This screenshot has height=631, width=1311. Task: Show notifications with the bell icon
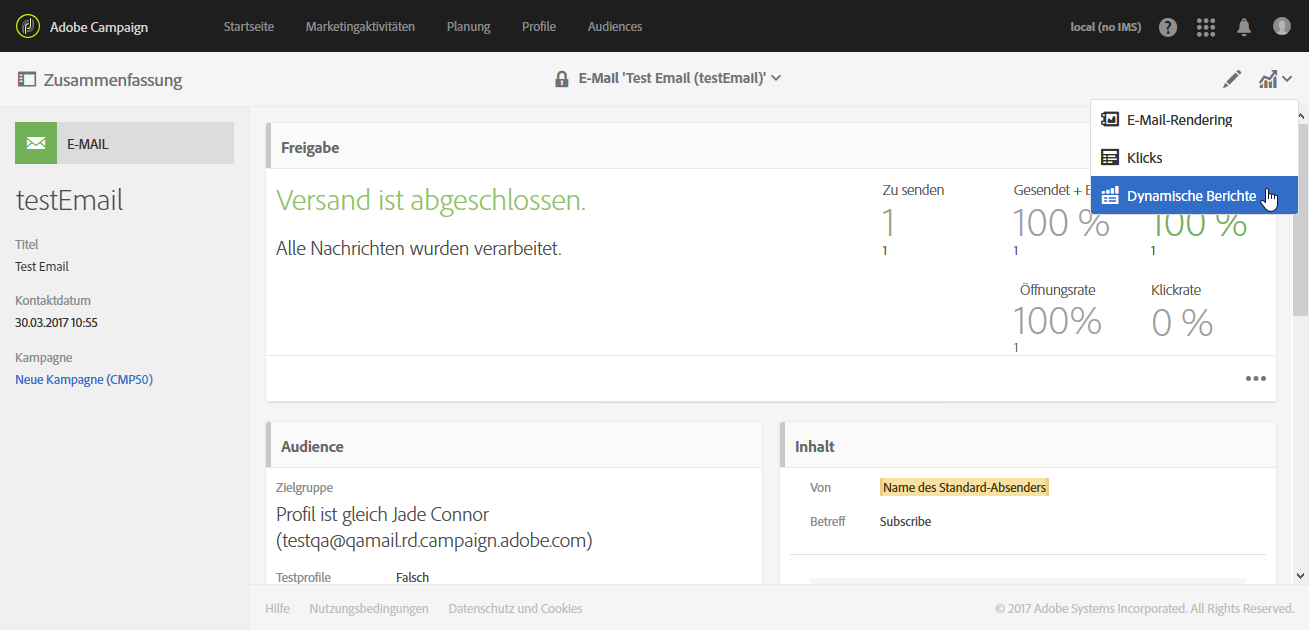pos(1244,27)
